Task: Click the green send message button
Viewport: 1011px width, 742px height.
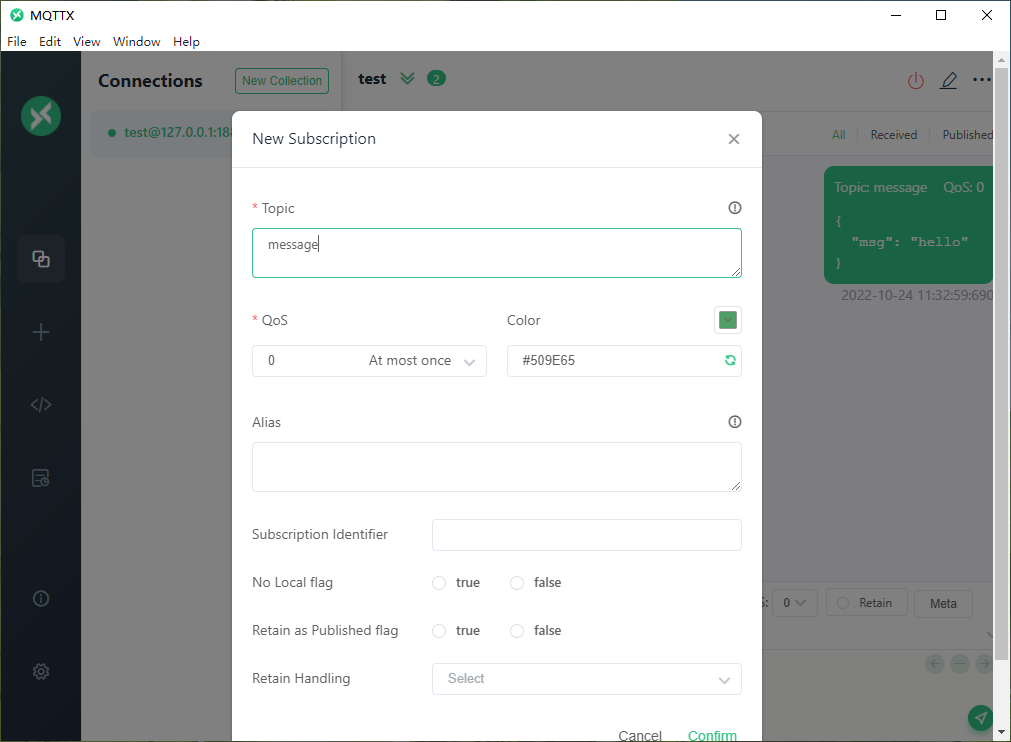Action: pos(980,718)
